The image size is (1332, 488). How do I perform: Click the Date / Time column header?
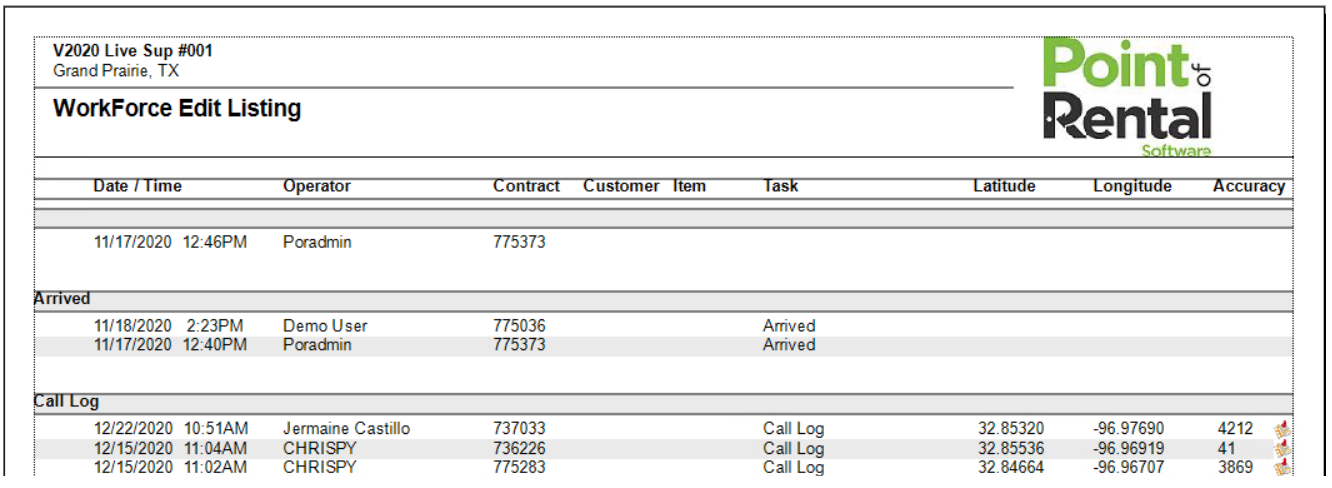[x=137, y=186]
